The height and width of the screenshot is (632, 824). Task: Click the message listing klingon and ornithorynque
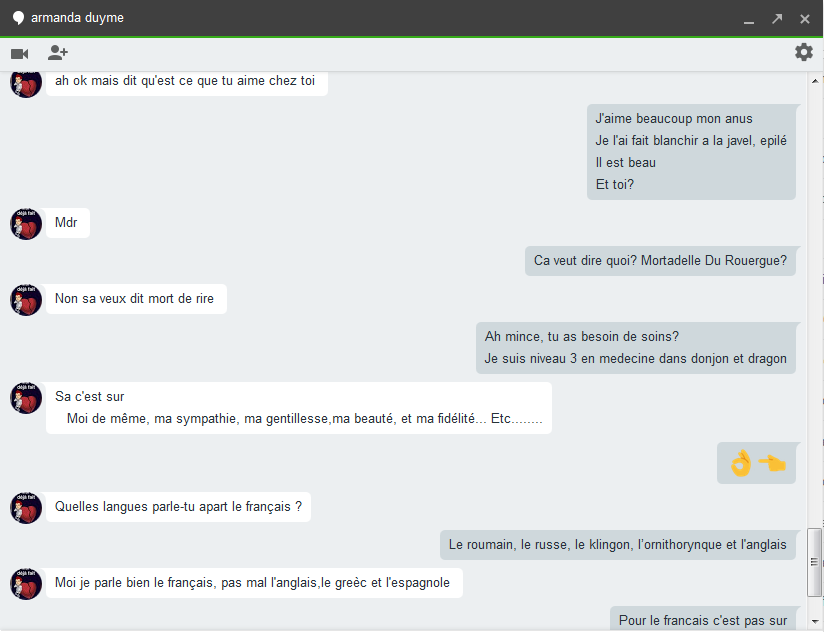[x=617, y=545]
